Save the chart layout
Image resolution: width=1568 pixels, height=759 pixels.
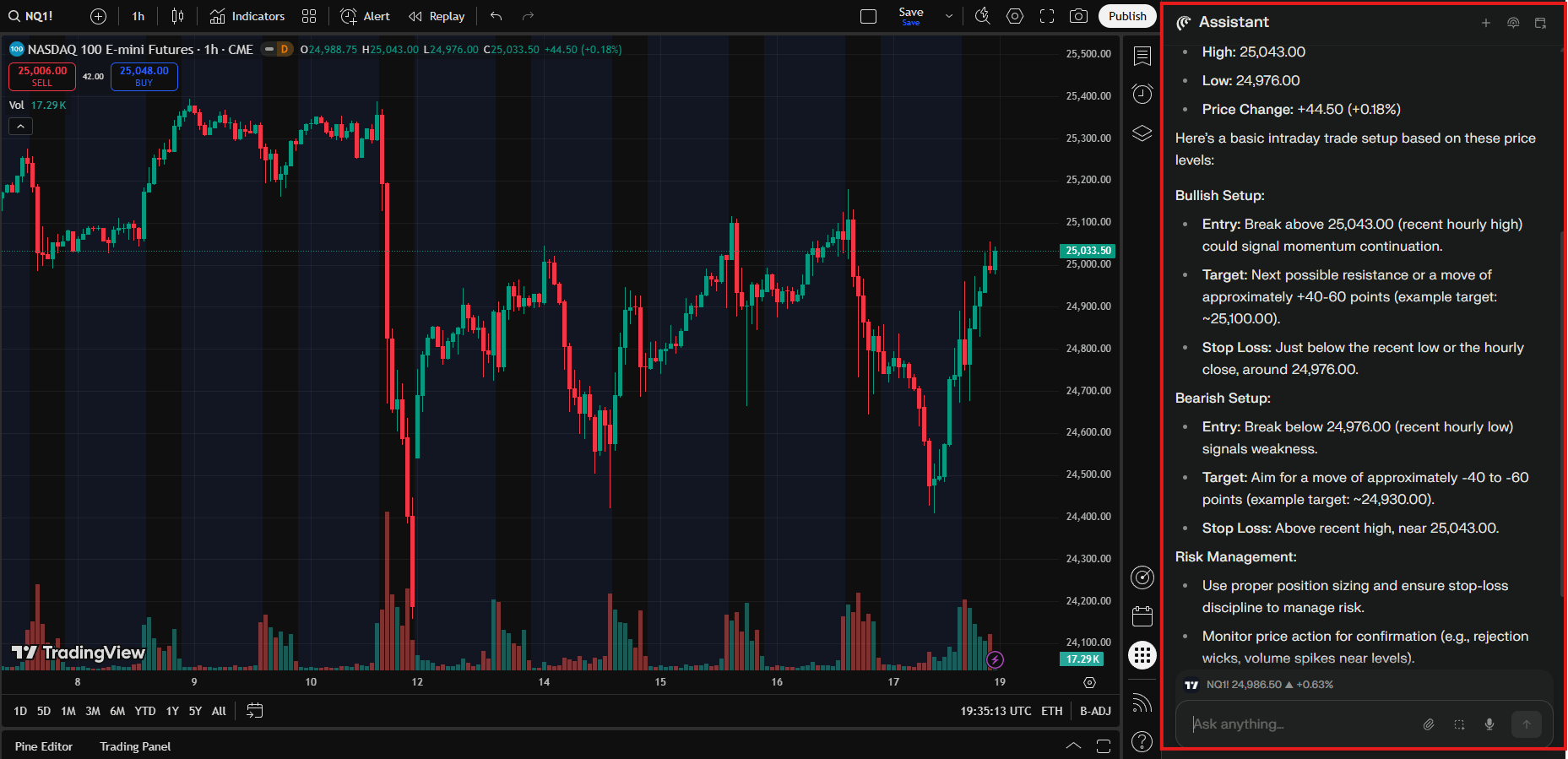[x=911, y=16]
